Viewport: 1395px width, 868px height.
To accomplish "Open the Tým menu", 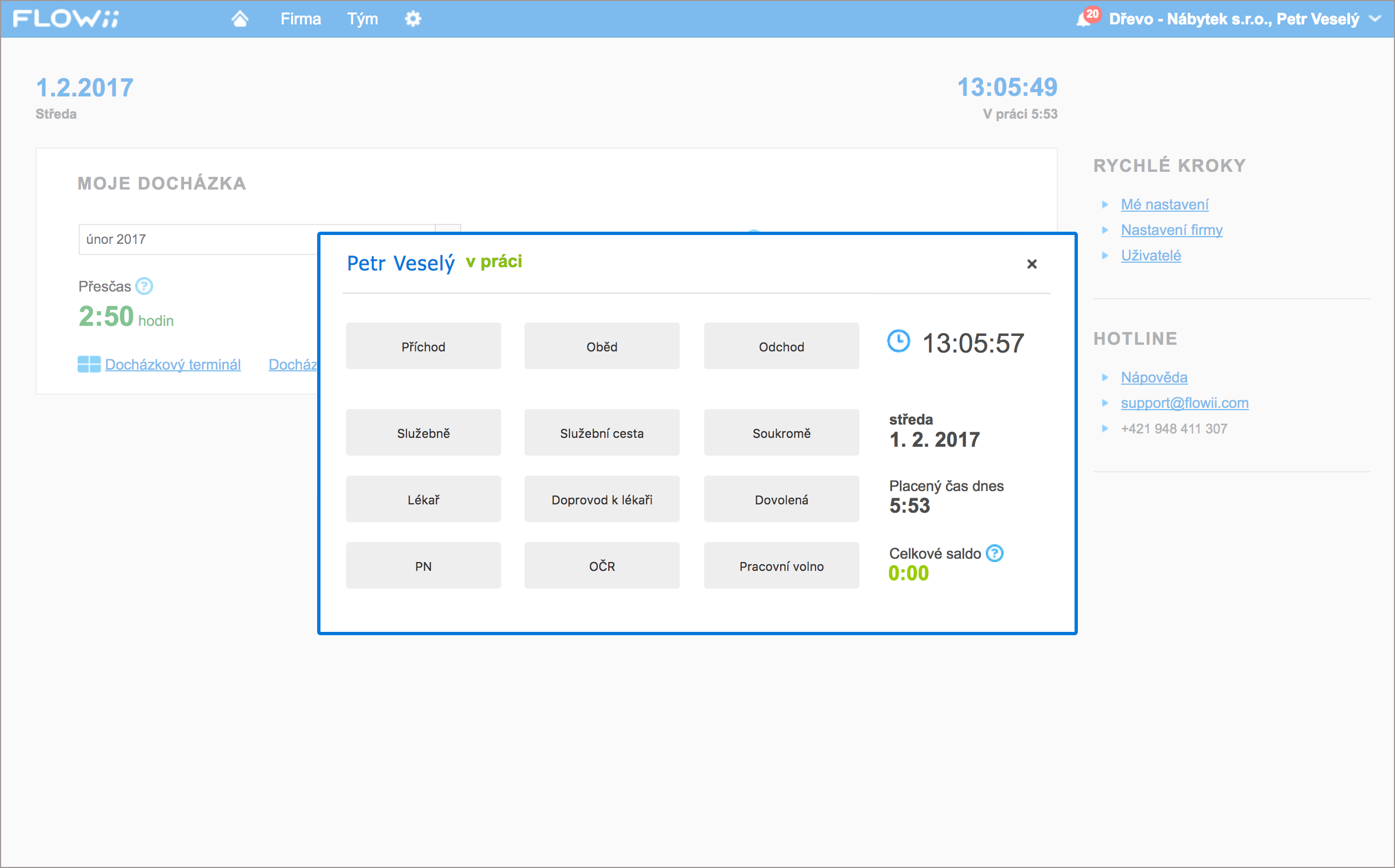I will 362,19.
